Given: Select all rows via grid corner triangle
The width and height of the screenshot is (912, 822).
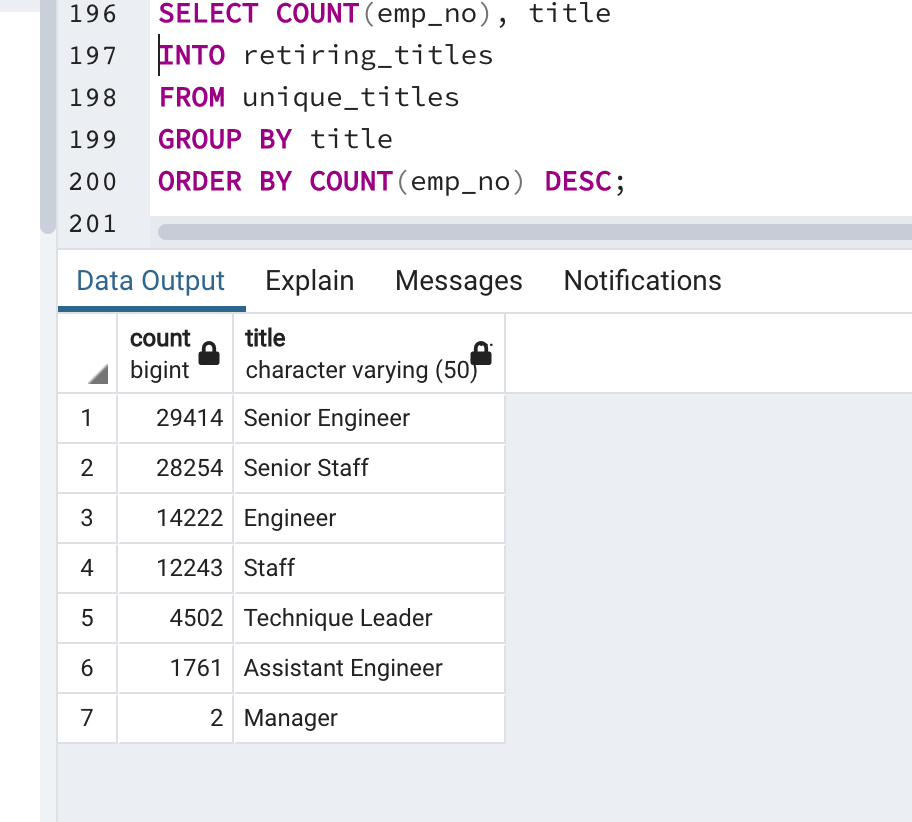Looking at the screenshot, I should 98,374.
